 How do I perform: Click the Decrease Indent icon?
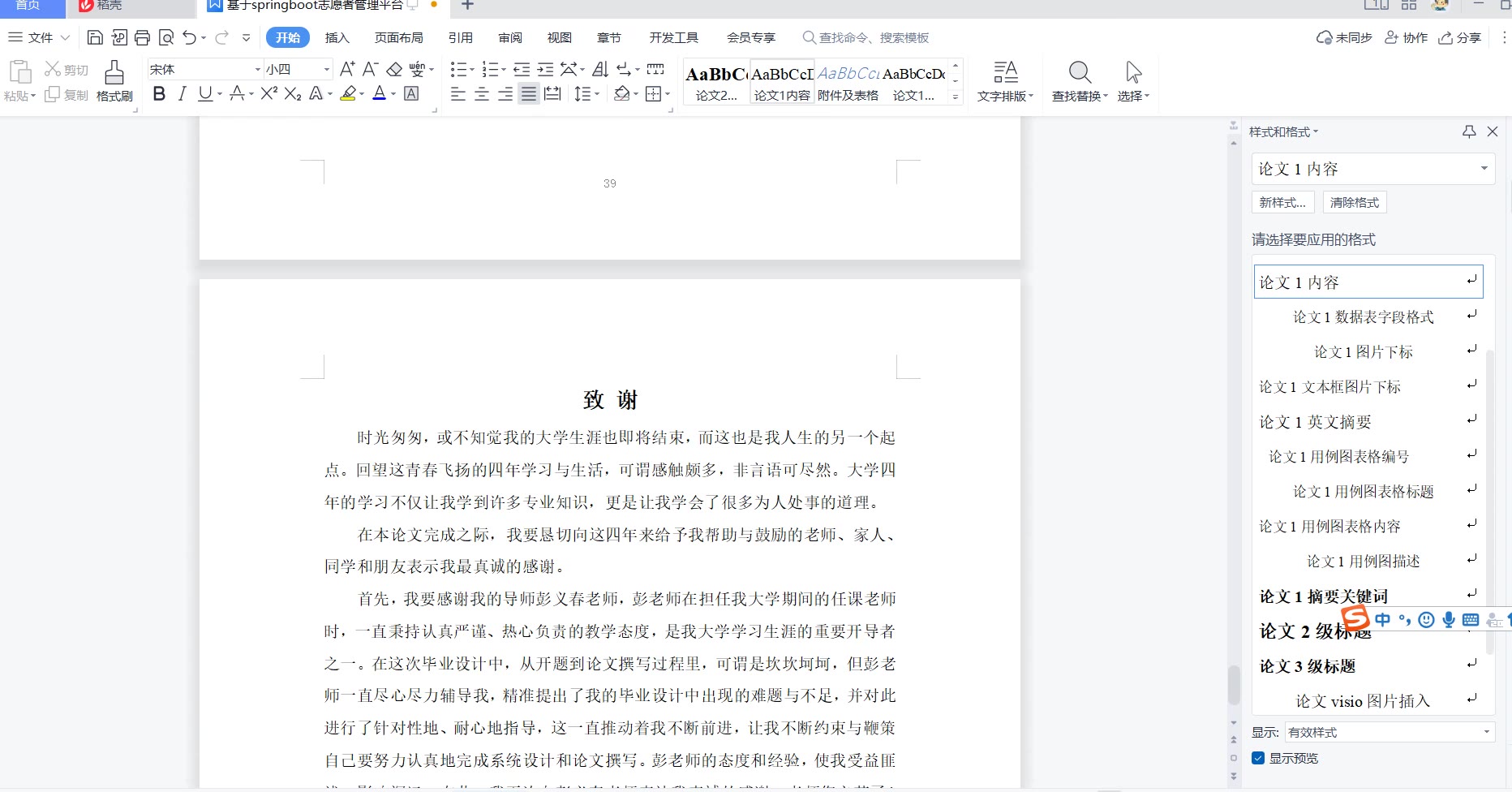(x=522, y=70)
